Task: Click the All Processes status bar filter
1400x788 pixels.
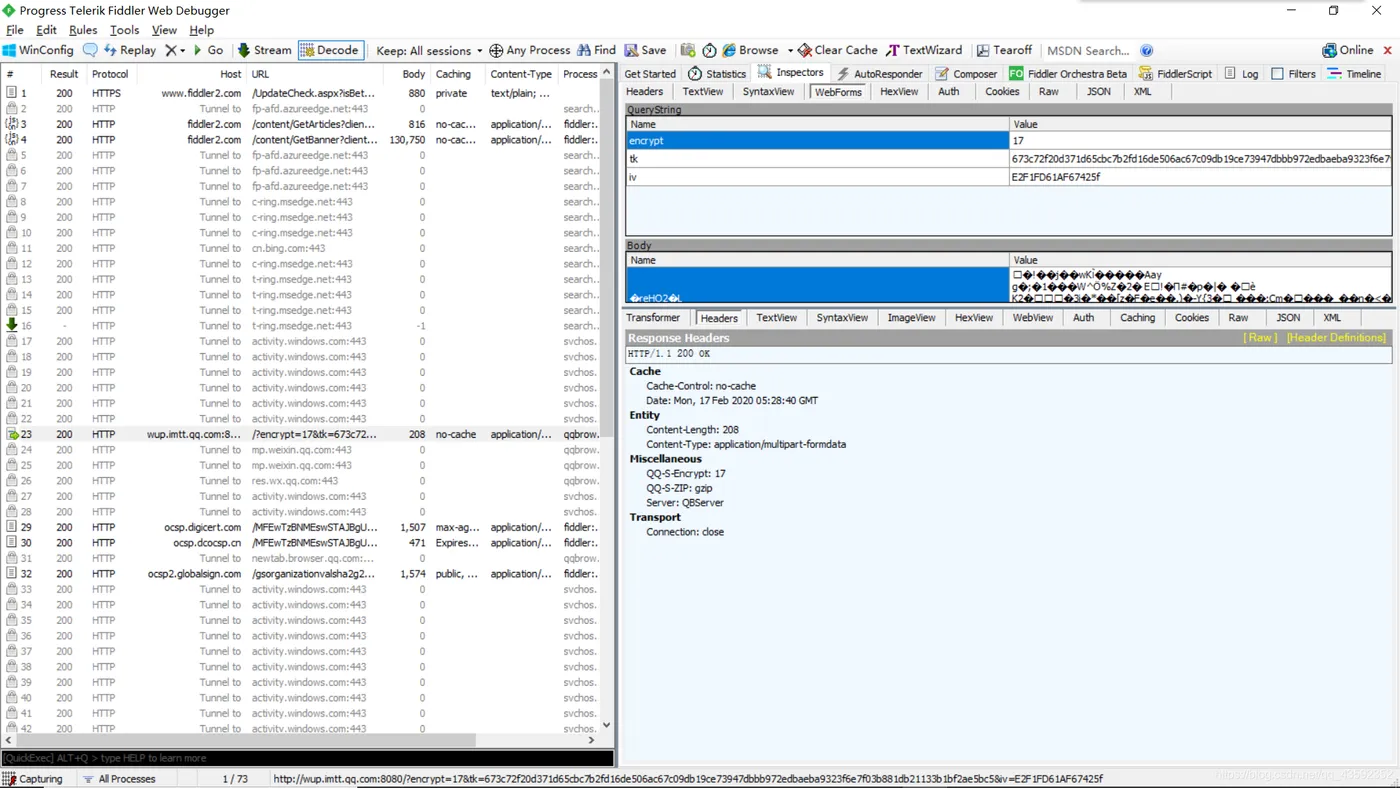Action: 119,779
